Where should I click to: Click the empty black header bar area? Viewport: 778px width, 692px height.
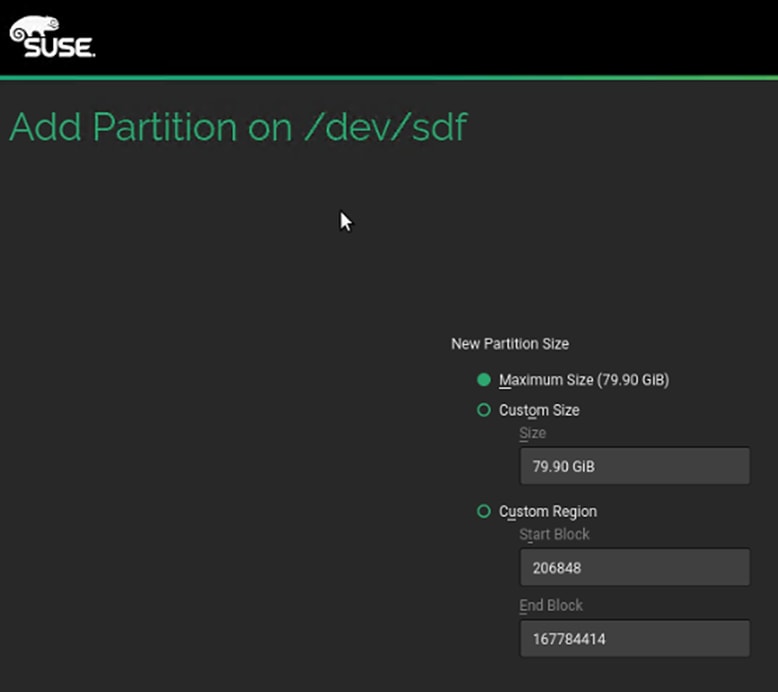tap(450, 36)
